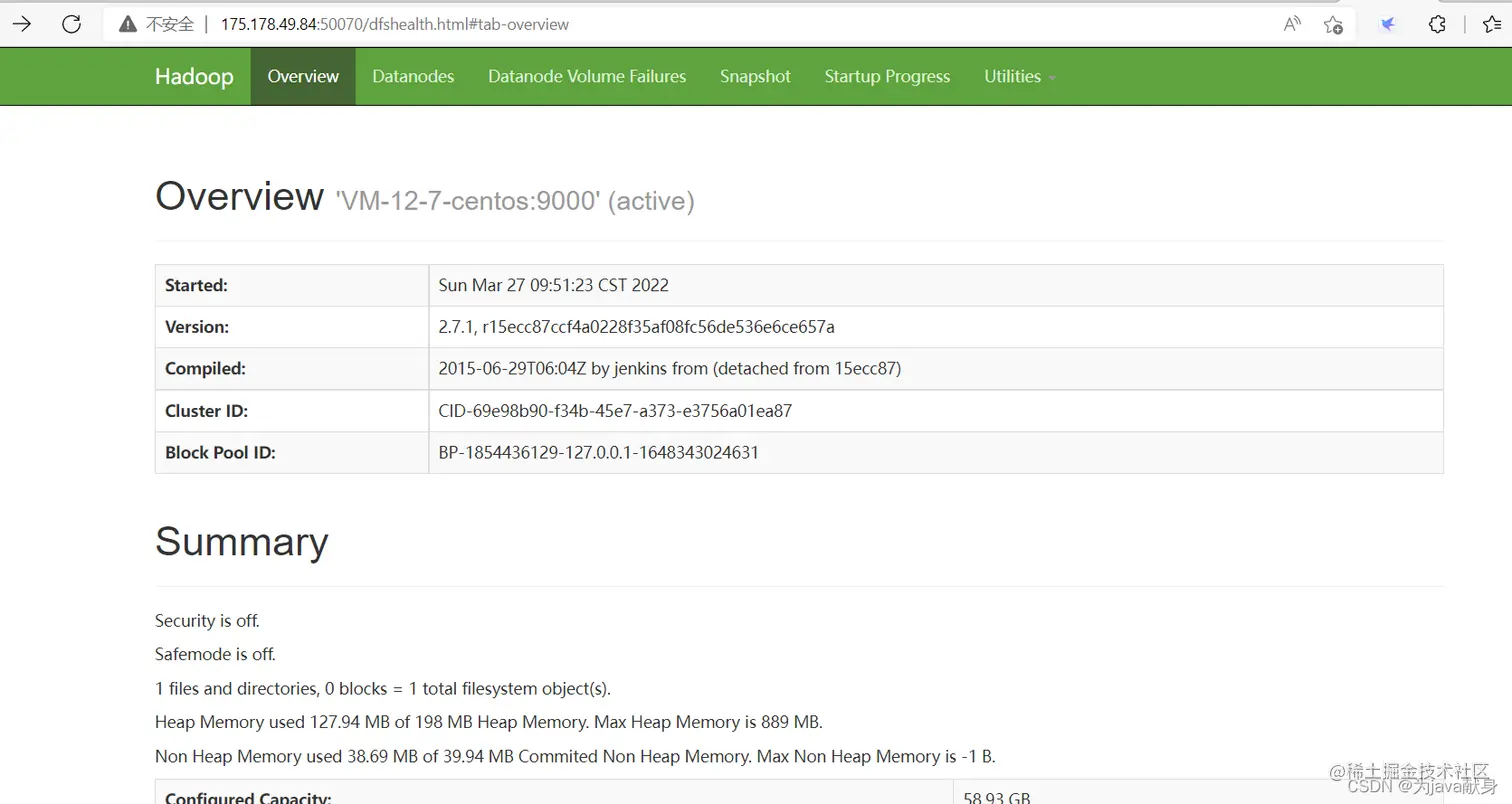
Task: Click the Overview page heading
Action: point(239,196)
